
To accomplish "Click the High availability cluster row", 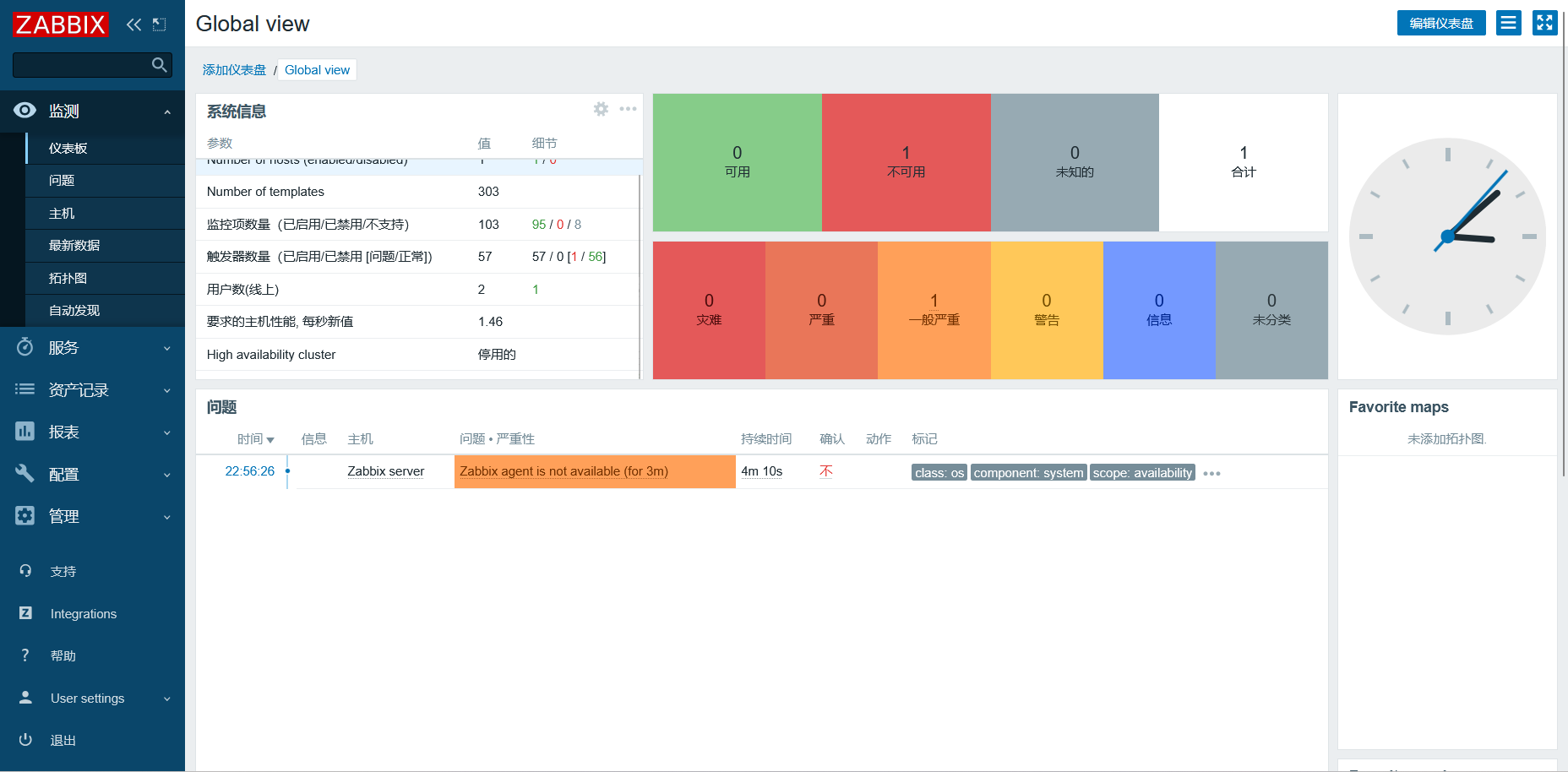I will click(x=417, y=355).
